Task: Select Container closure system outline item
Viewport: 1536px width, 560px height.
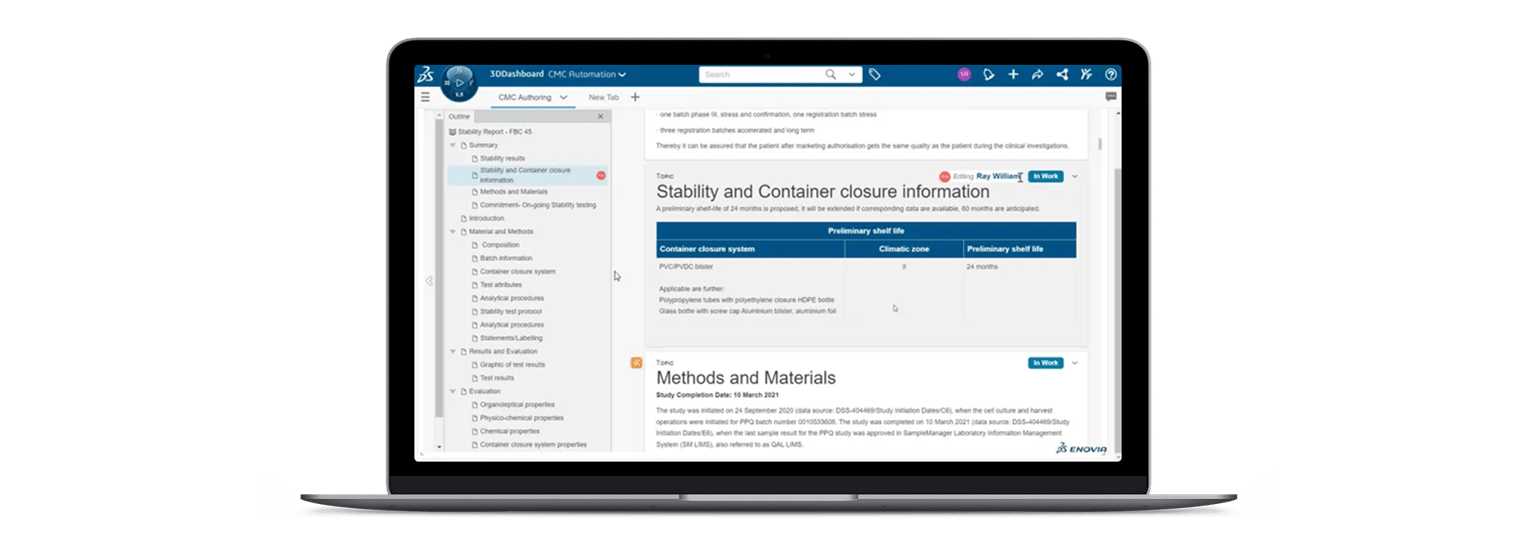Action: (518, 272)
